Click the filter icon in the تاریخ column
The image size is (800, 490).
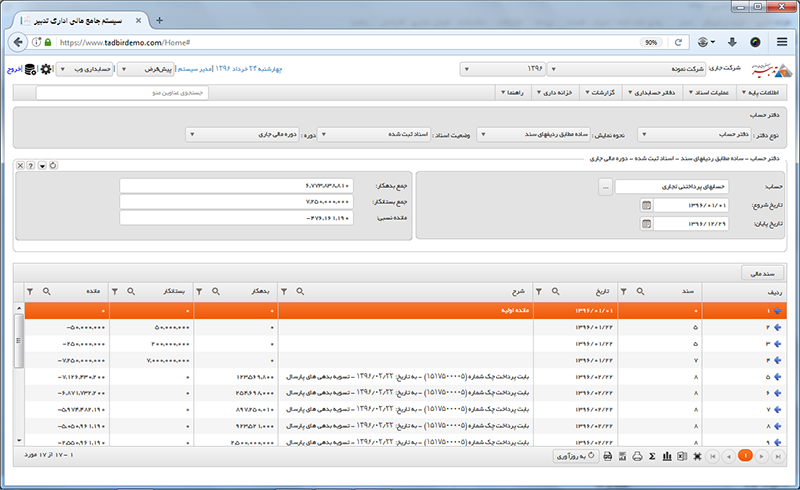coord(539,291)
